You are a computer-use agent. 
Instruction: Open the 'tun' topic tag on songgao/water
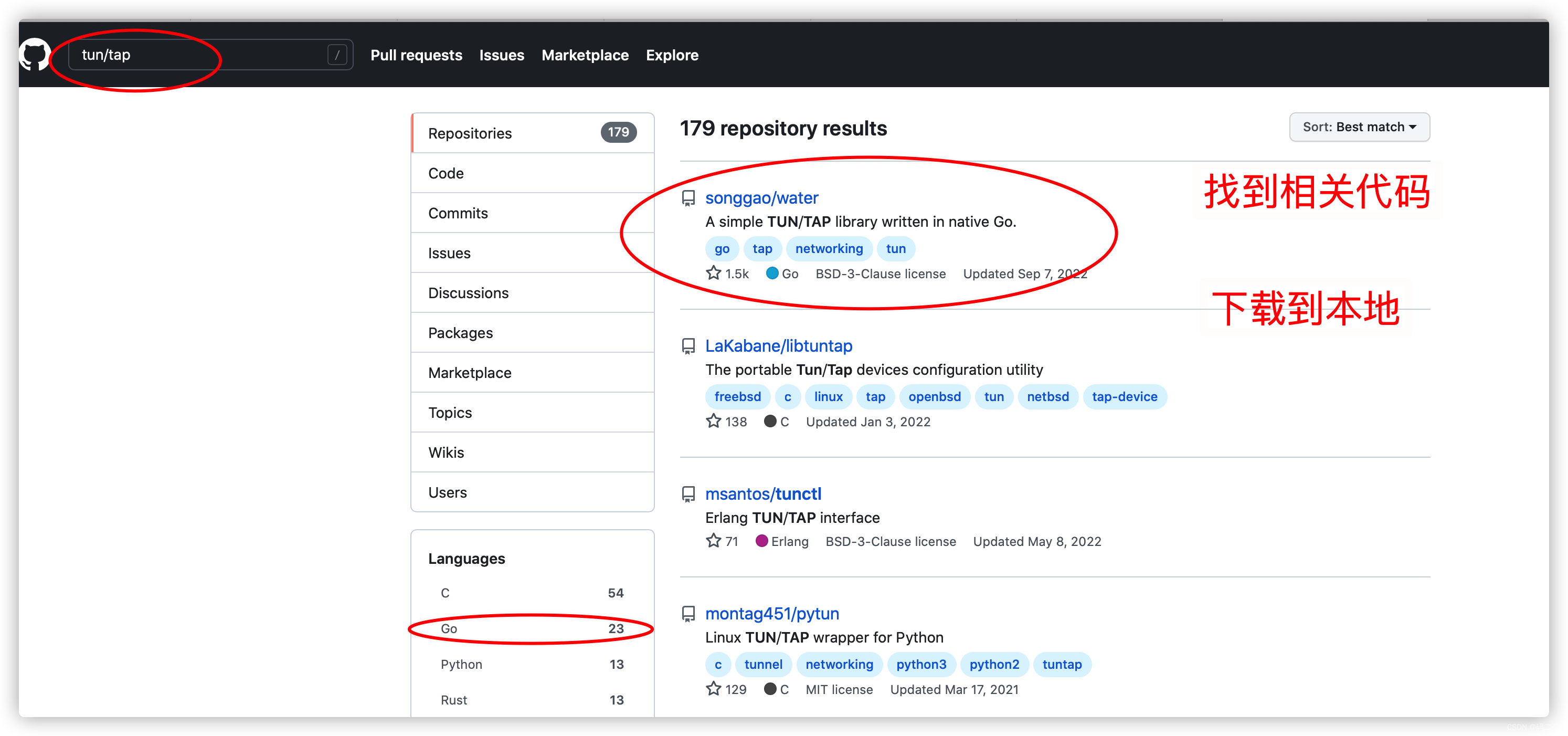pos(895,248)
